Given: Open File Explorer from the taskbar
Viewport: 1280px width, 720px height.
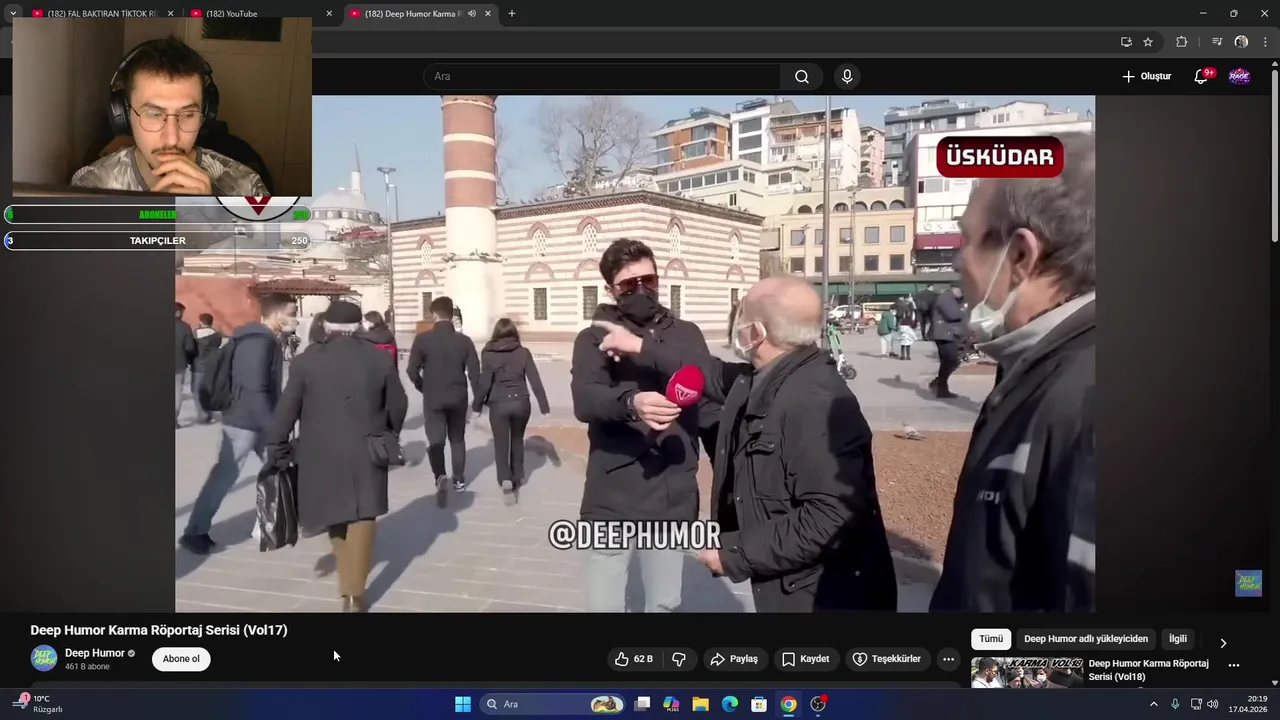Looking at the screenshot, I should point(700,704).
